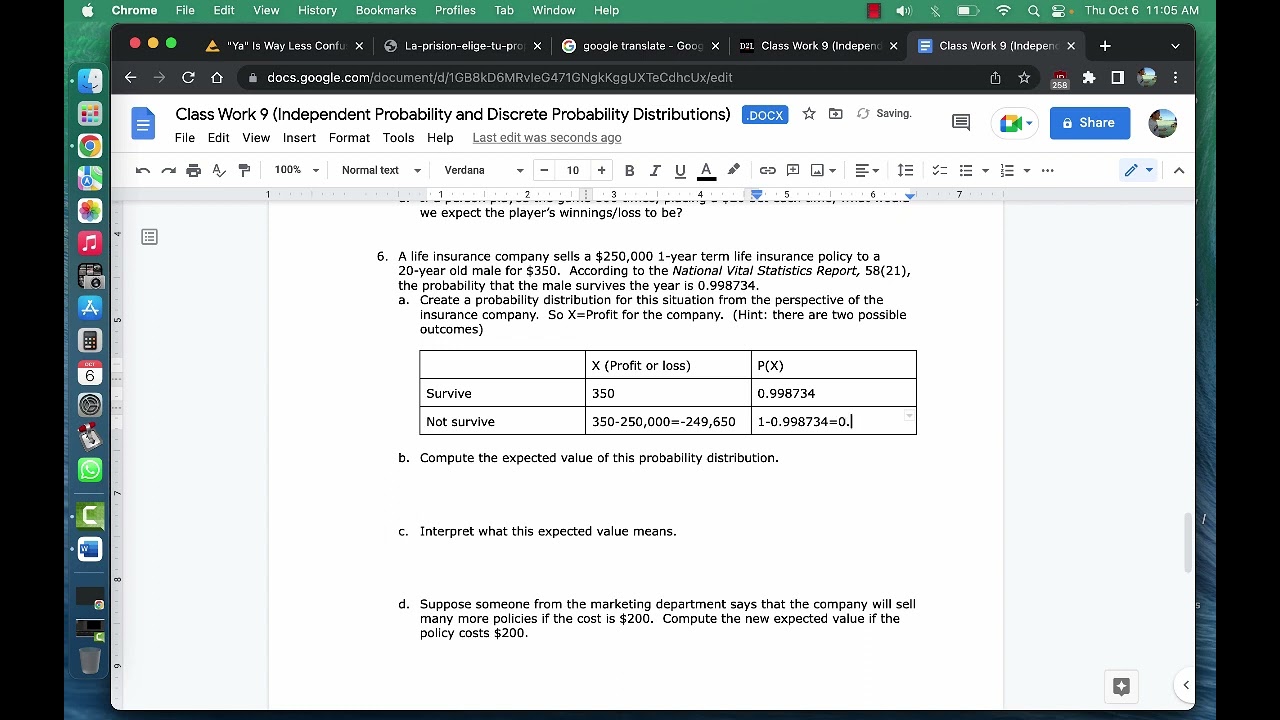Screen dimensions: 1280x720
Task: Insert a link with link icon
Action: pyautogui.click(x=767, y=170)
